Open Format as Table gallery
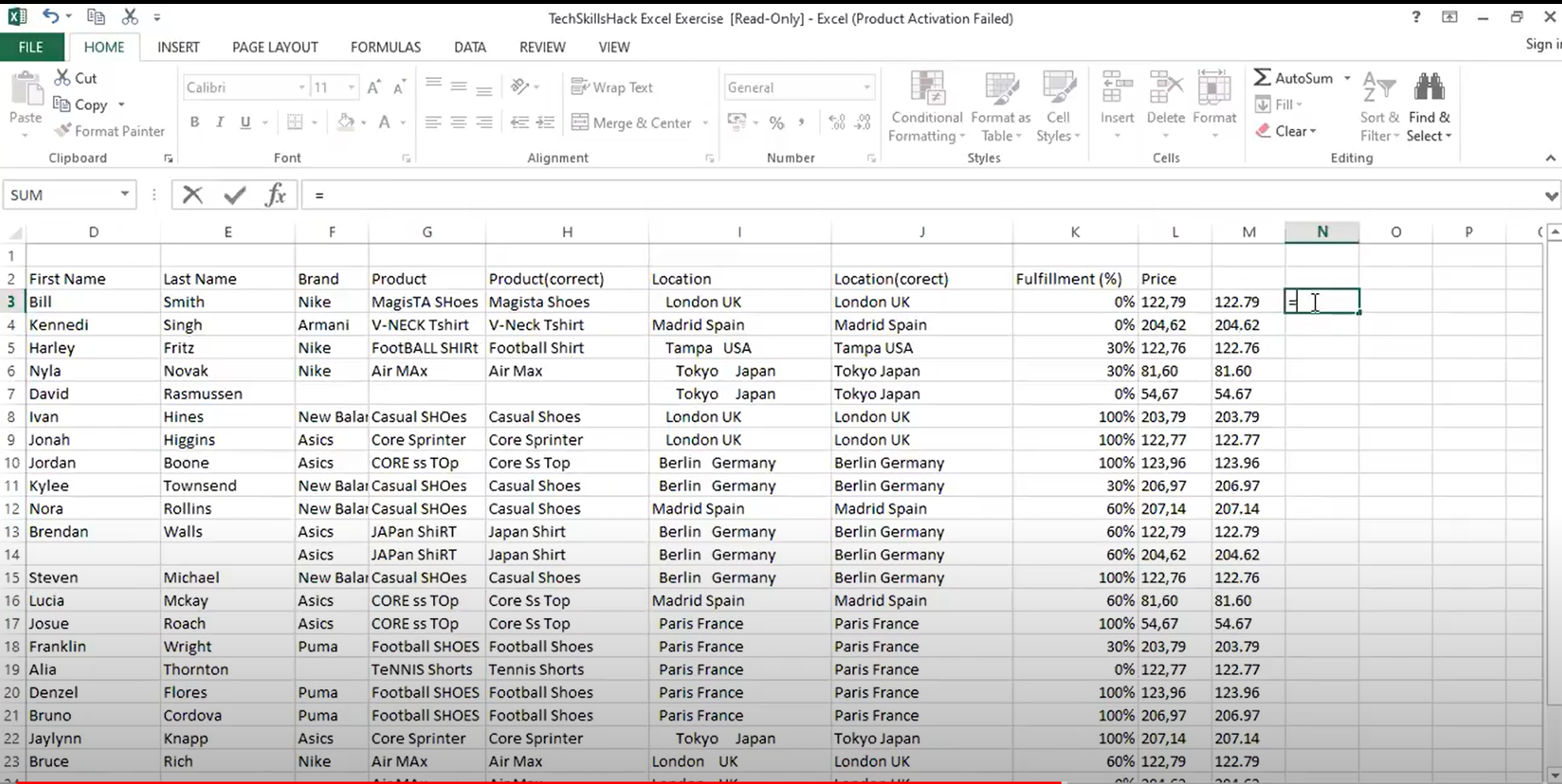The image size is (1562, 784). coord(1001,107)
